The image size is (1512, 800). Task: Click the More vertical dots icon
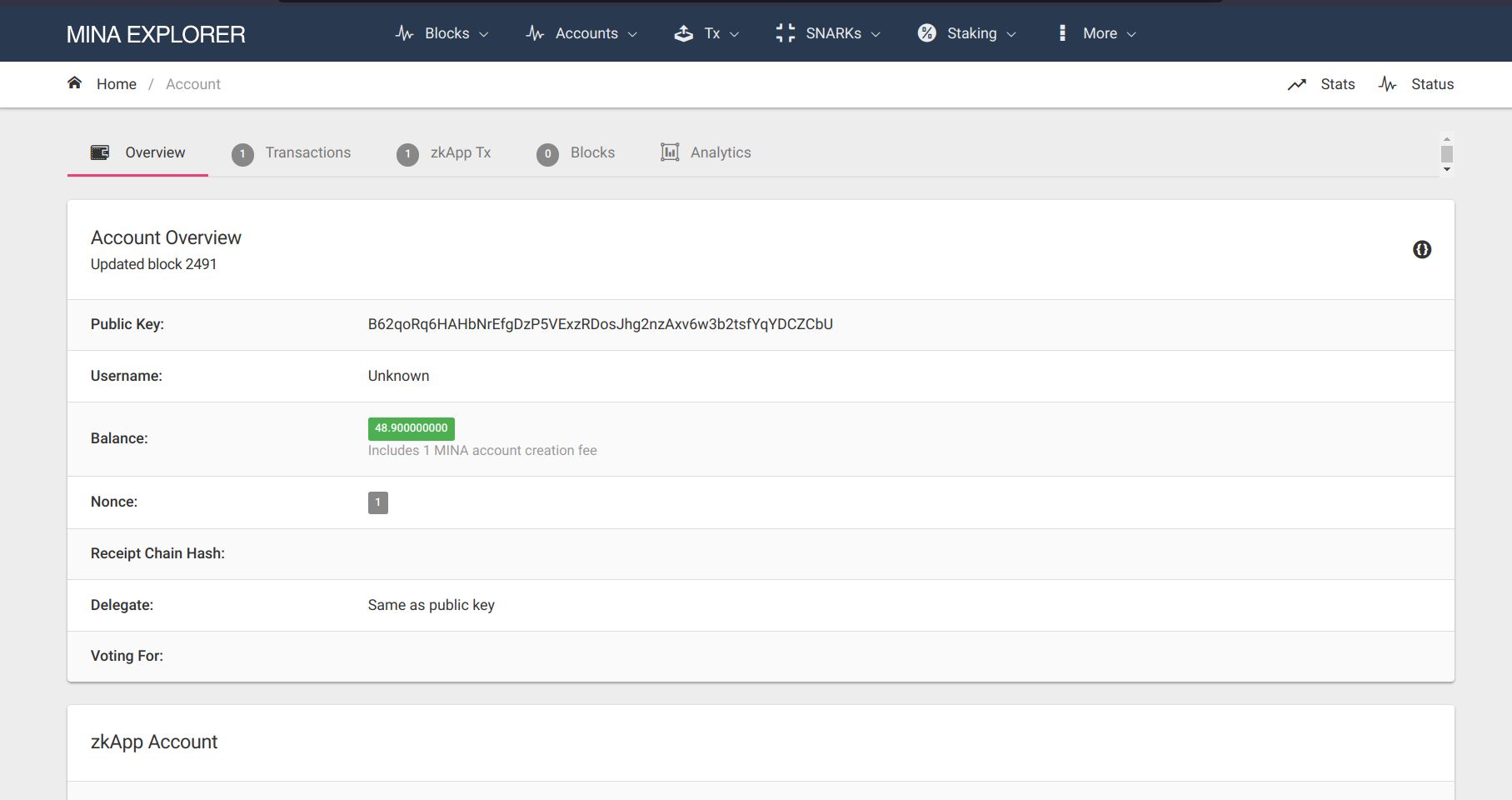1062,32
